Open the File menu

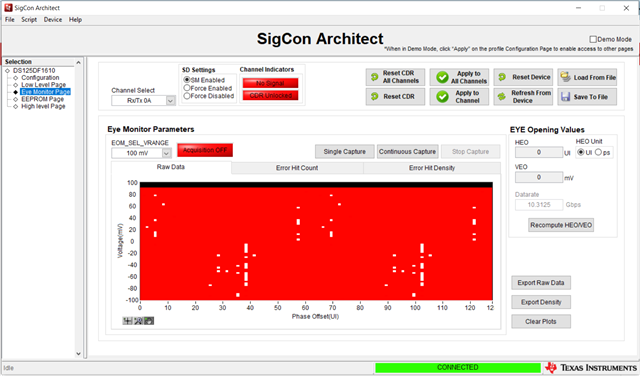point(10,20)
